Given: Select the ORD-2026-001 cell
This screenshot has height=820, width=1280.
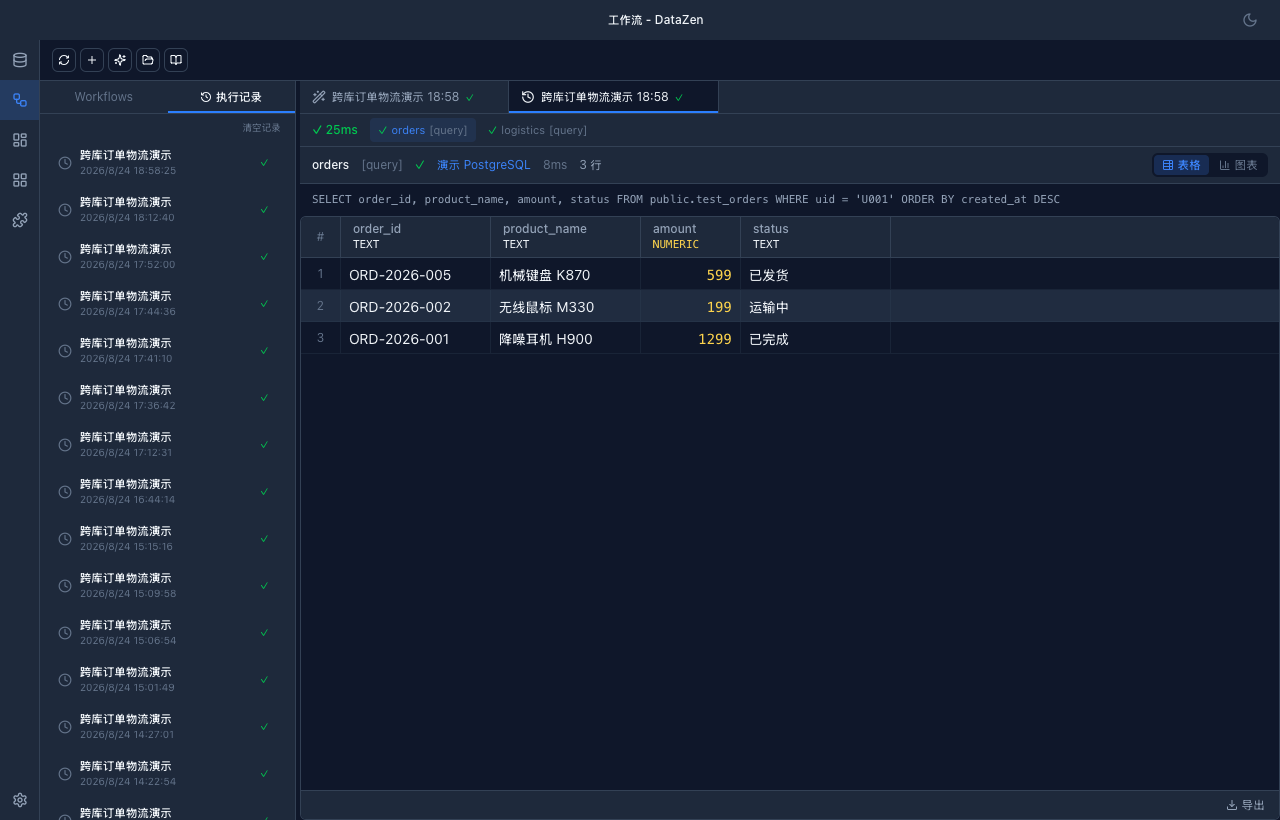Looking at the screenshot, I should [x=415, y=338].
